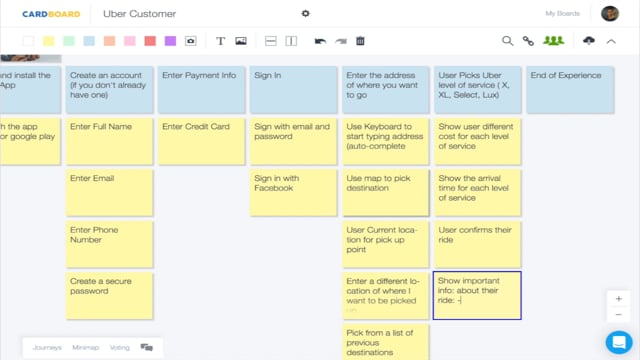This screenshot has width=640, height=360.
Task: Toggle the Minimap view
Action: click(85, 347)
